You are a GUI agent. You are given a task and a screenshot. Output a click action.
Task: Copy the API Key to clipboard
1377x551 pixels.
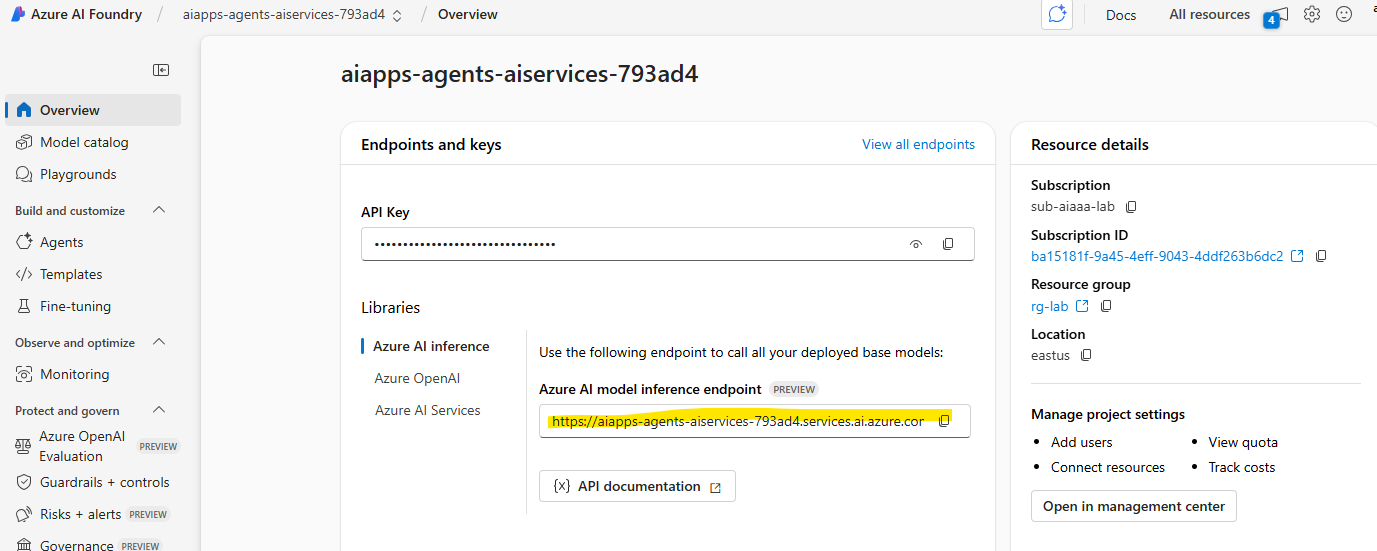948,244
